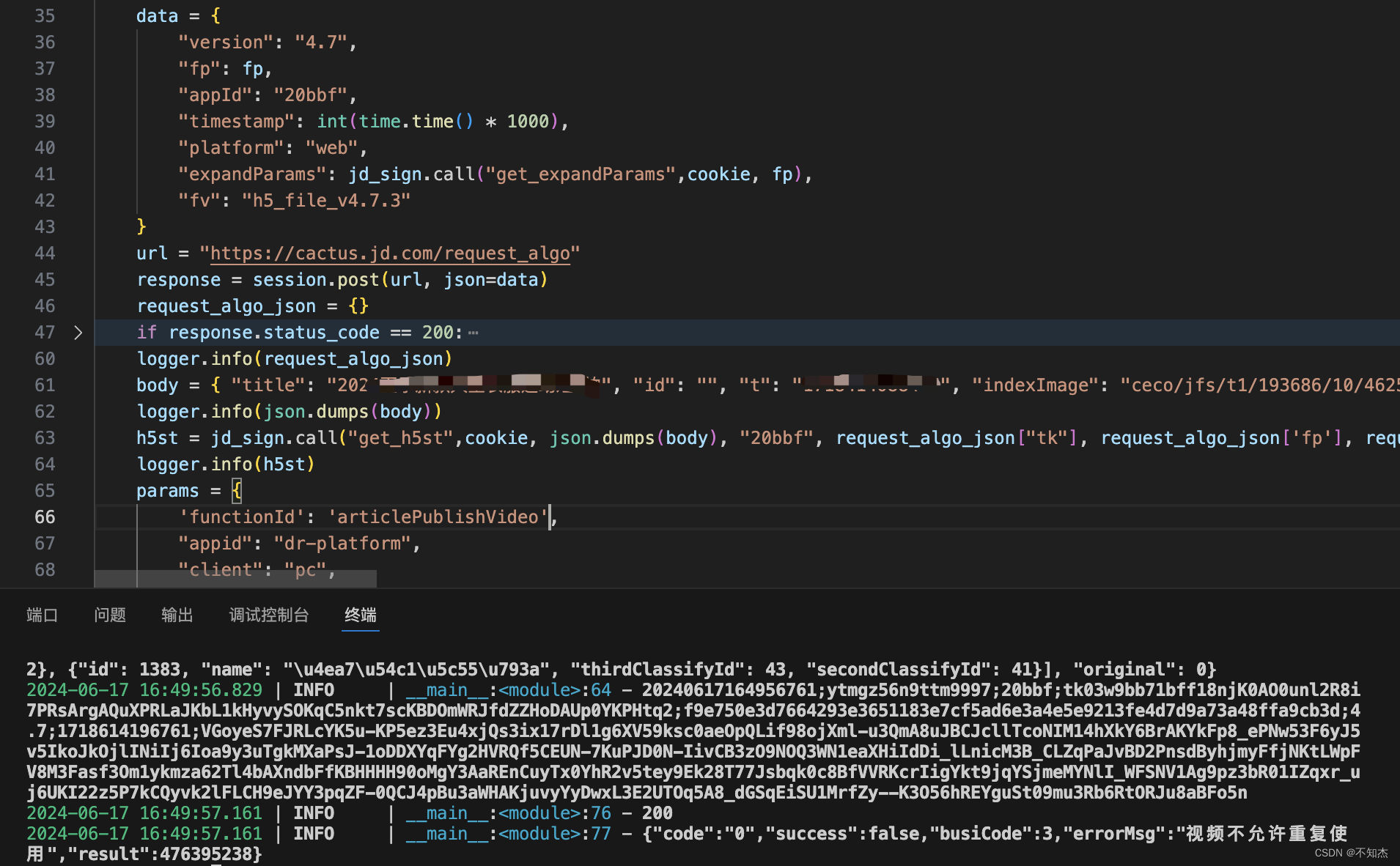Open the 端口 panel tab
Image resolution: width=1400 pixels, height=866 pixels.
click(x=42, y=615)
